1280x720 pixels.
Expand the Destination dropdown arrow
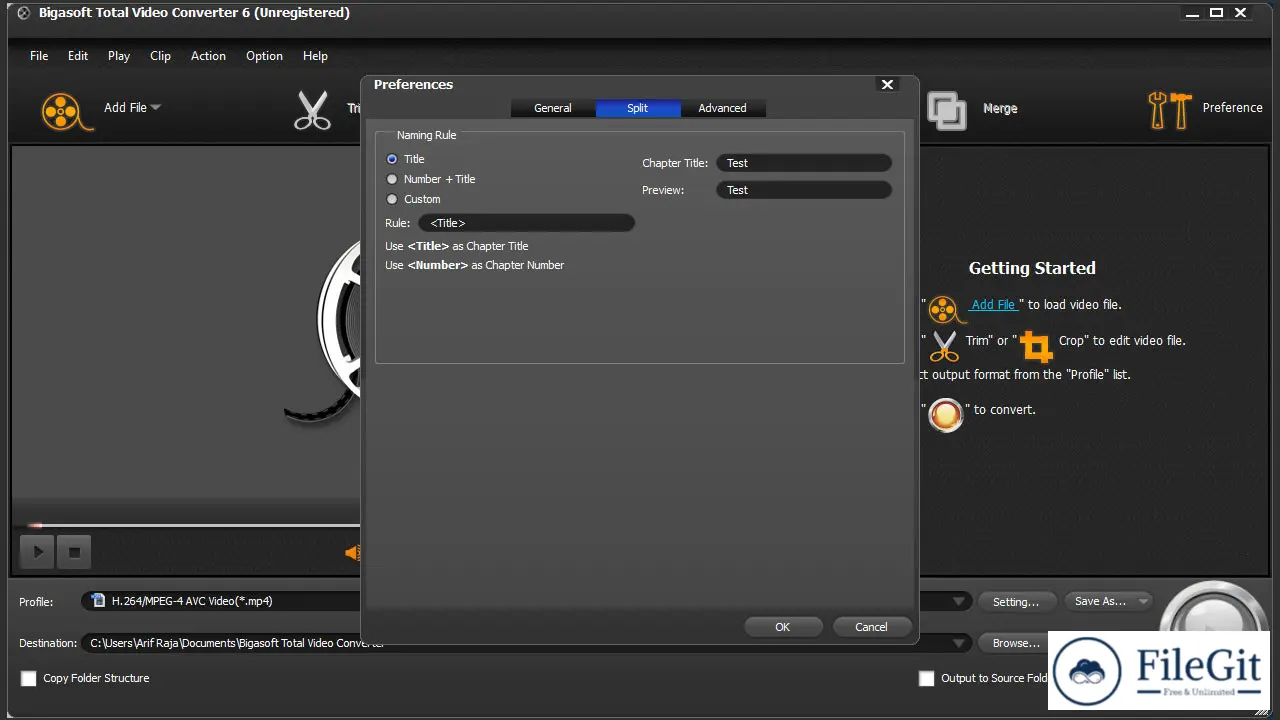pos(959,643)
